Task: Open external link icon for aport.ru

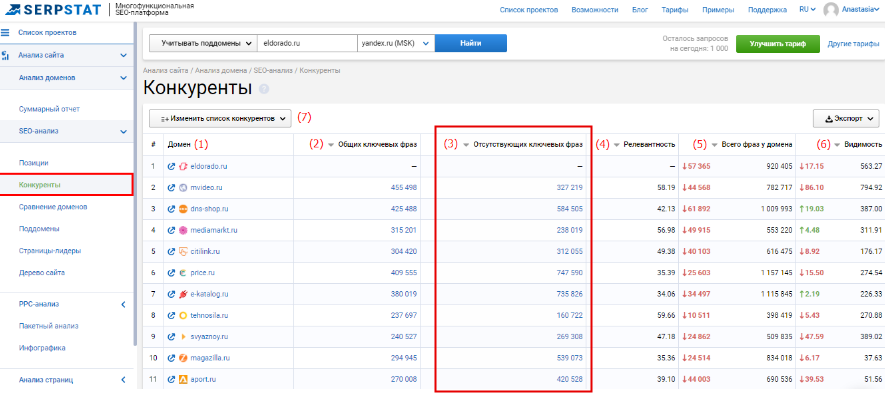Action: (x=172, y=379)
